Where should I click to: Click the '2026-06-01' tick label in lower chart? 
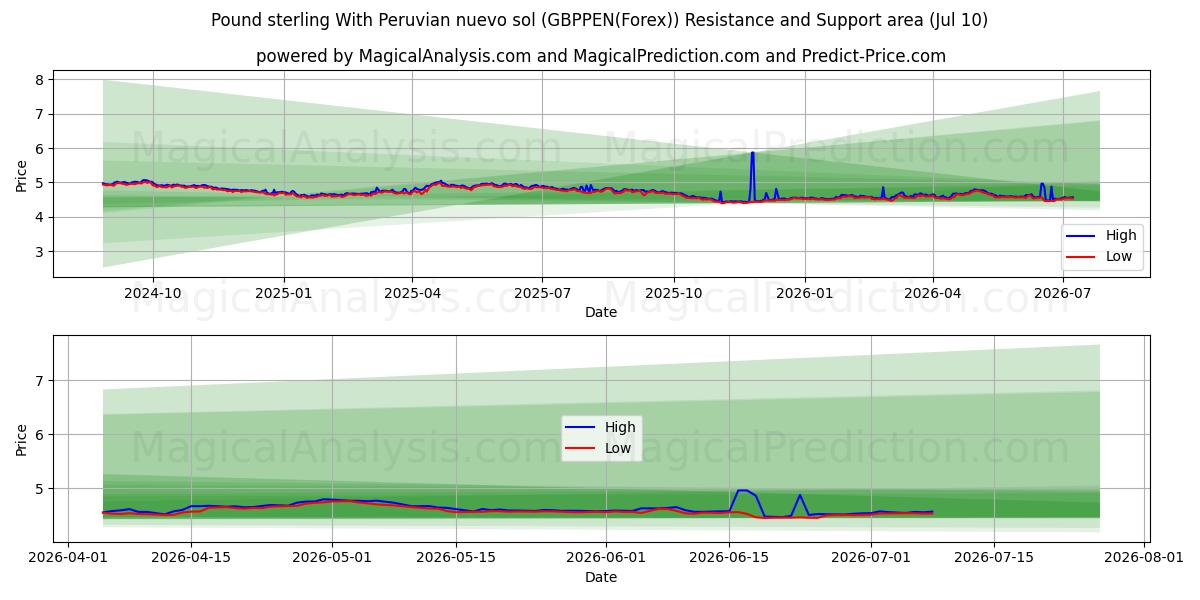606,557
